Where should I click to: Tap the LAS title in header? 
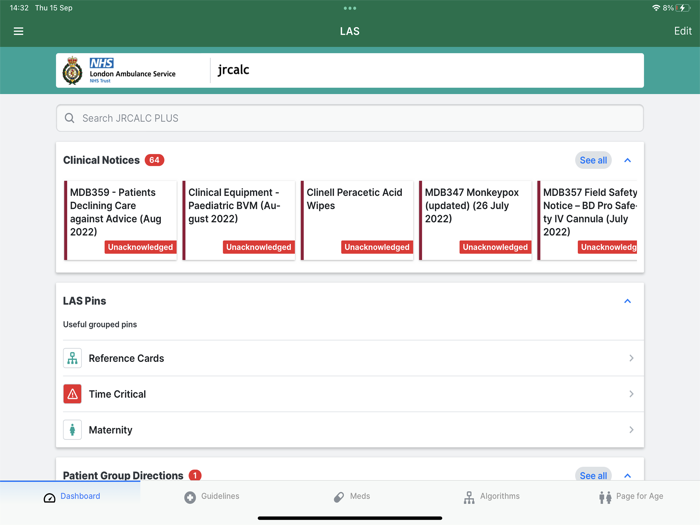click(350, 31)
